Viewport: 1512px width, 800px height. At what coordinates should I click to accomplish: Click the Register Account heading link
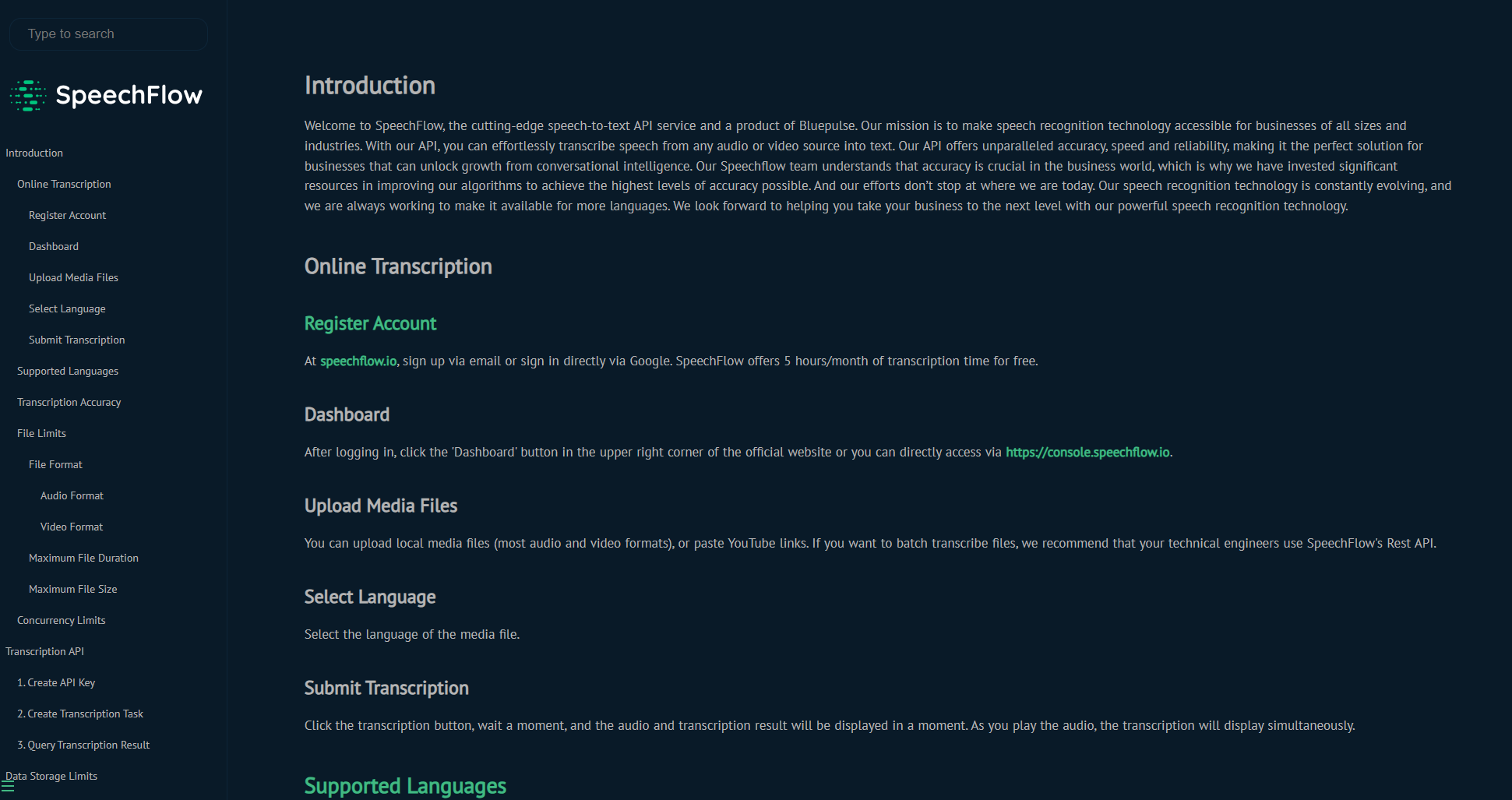[x=370, y=324]
